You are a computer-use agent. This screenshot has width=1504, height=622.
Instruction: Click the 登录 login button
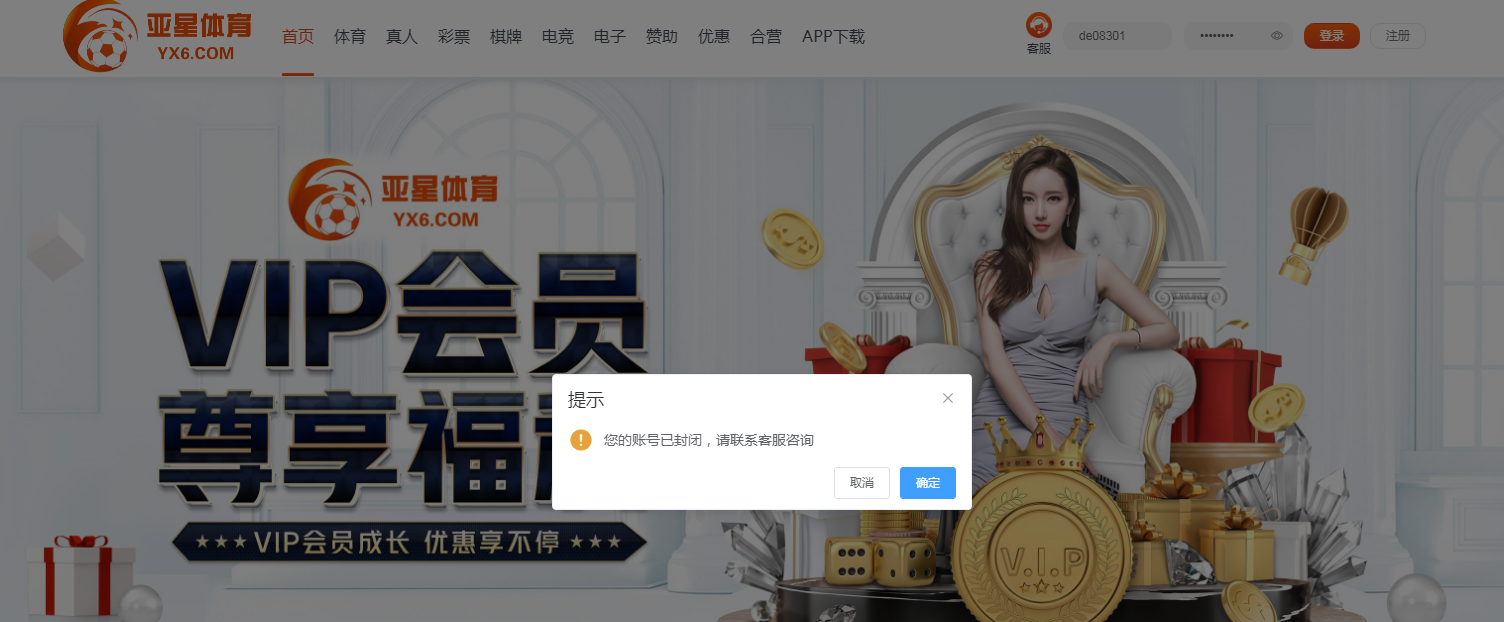tap(1331, 36)
